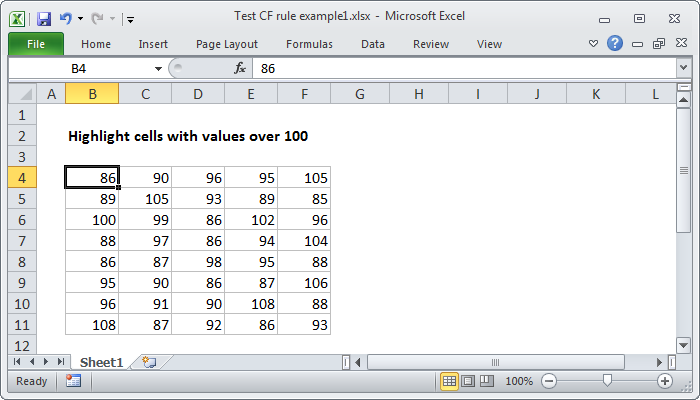Undo the last action
The image size is (700, 400).
click(x=65, y=18)
